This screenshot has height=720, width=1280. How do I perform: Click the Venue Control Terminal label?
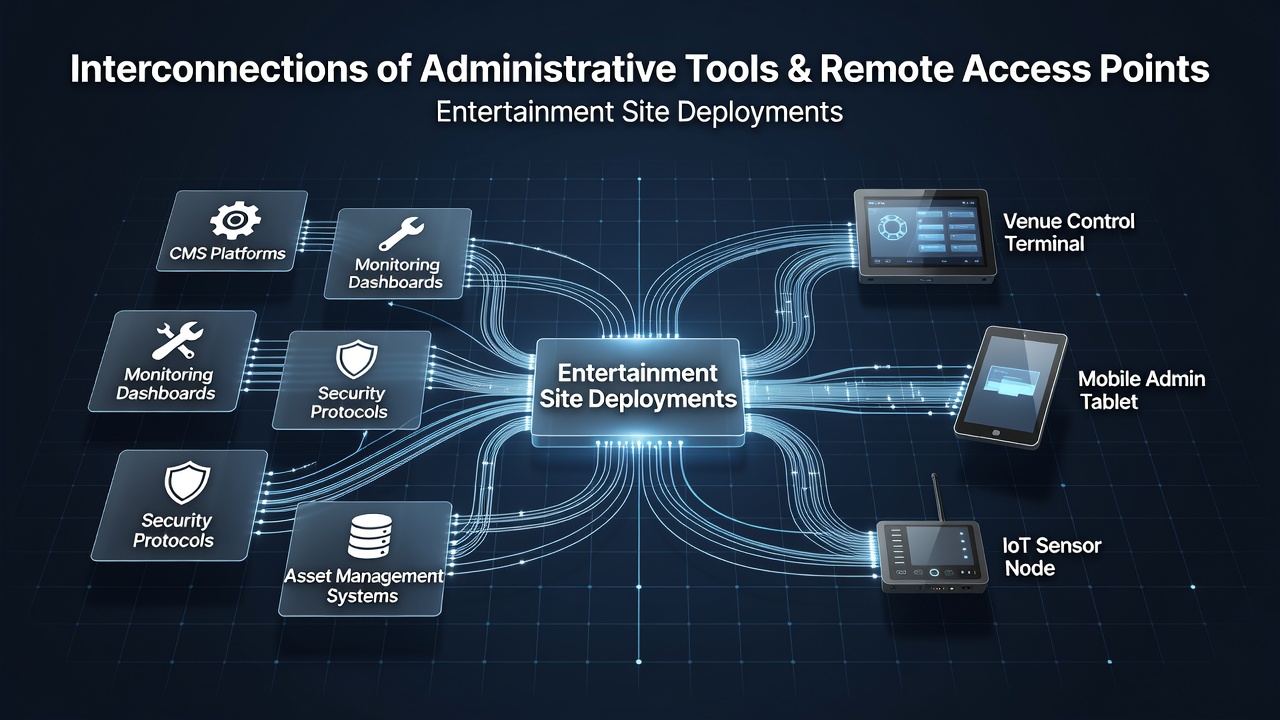(x=1069, y=232)
